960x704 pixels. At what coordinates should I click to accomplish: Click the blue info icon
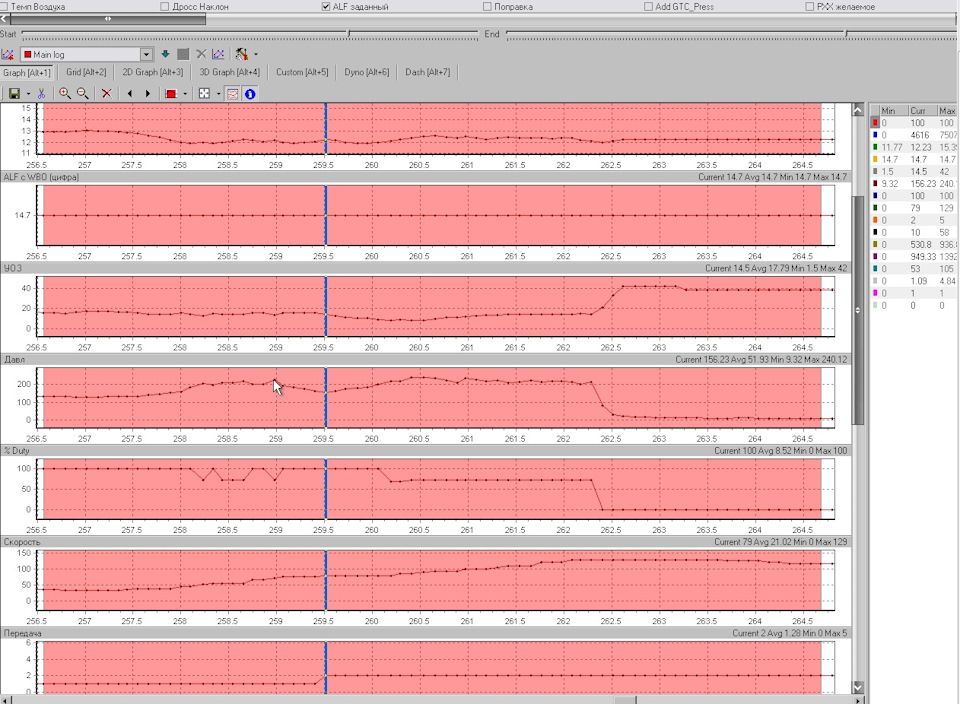tap(250, 93)
